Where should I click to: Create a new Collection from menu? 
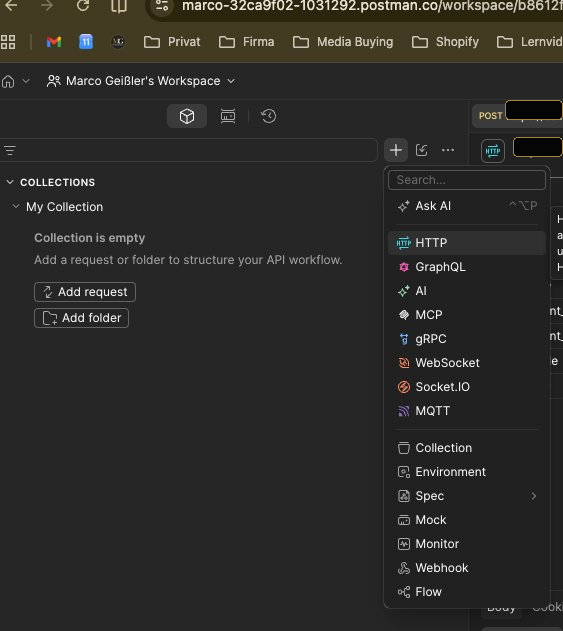(x=467, y=448)
